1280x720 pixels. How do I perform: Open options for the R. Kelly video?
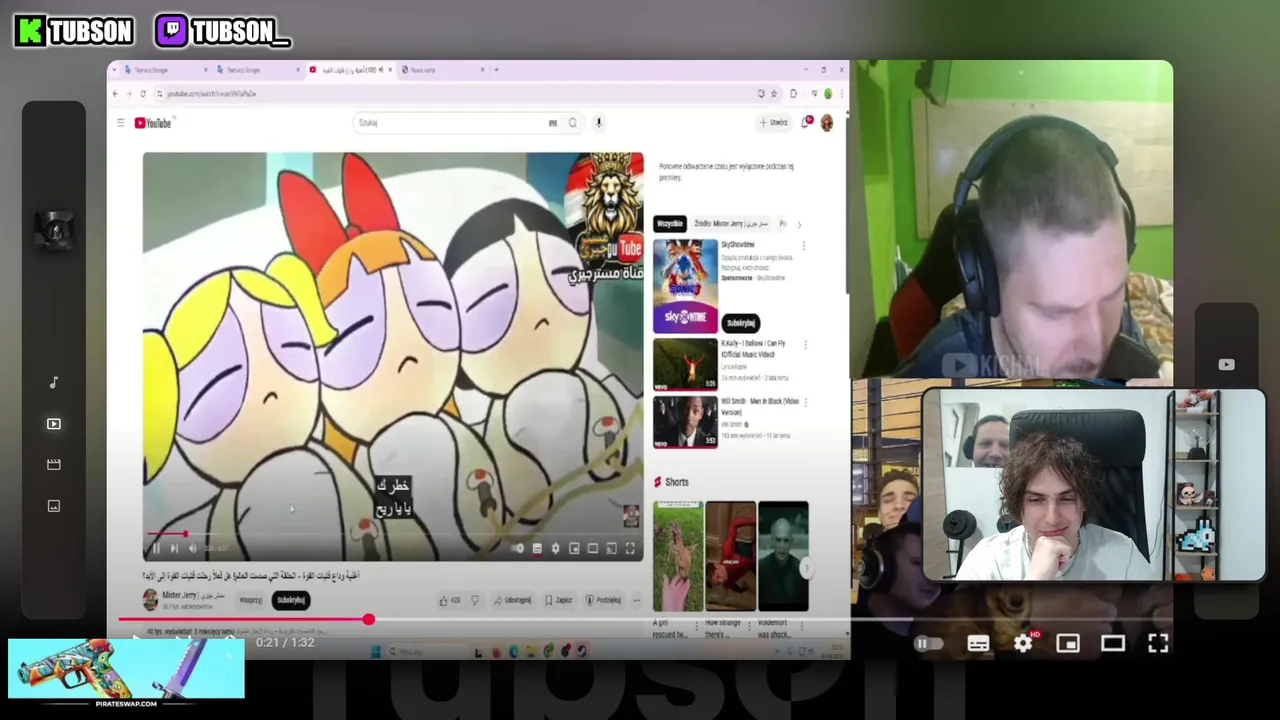pos(805,345)
